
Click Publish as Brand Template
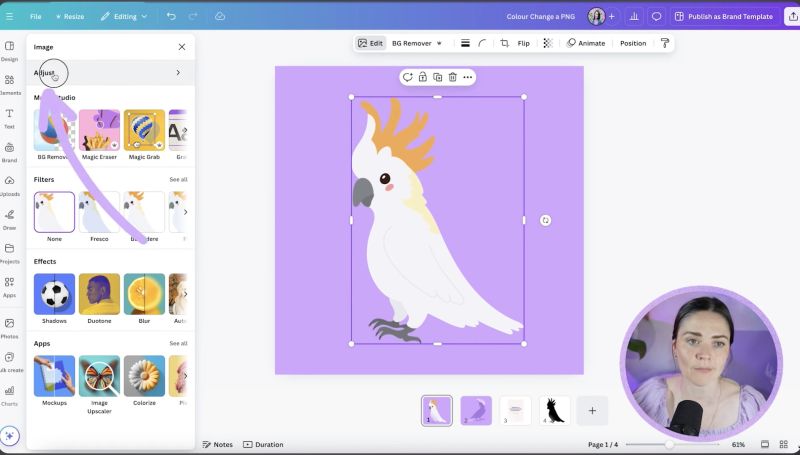pyautogui.click(x=724, y=16)
